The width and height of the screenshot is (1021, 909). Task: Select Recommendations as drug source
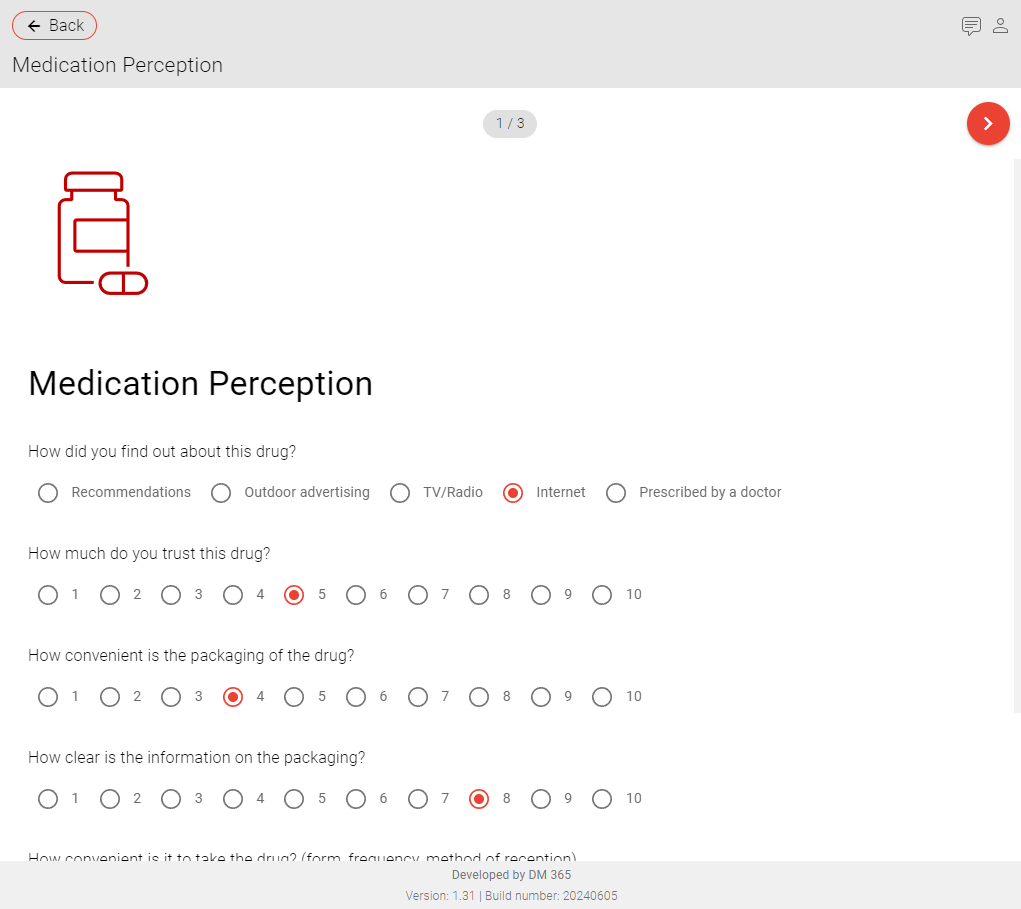click(x=48, y=493)
